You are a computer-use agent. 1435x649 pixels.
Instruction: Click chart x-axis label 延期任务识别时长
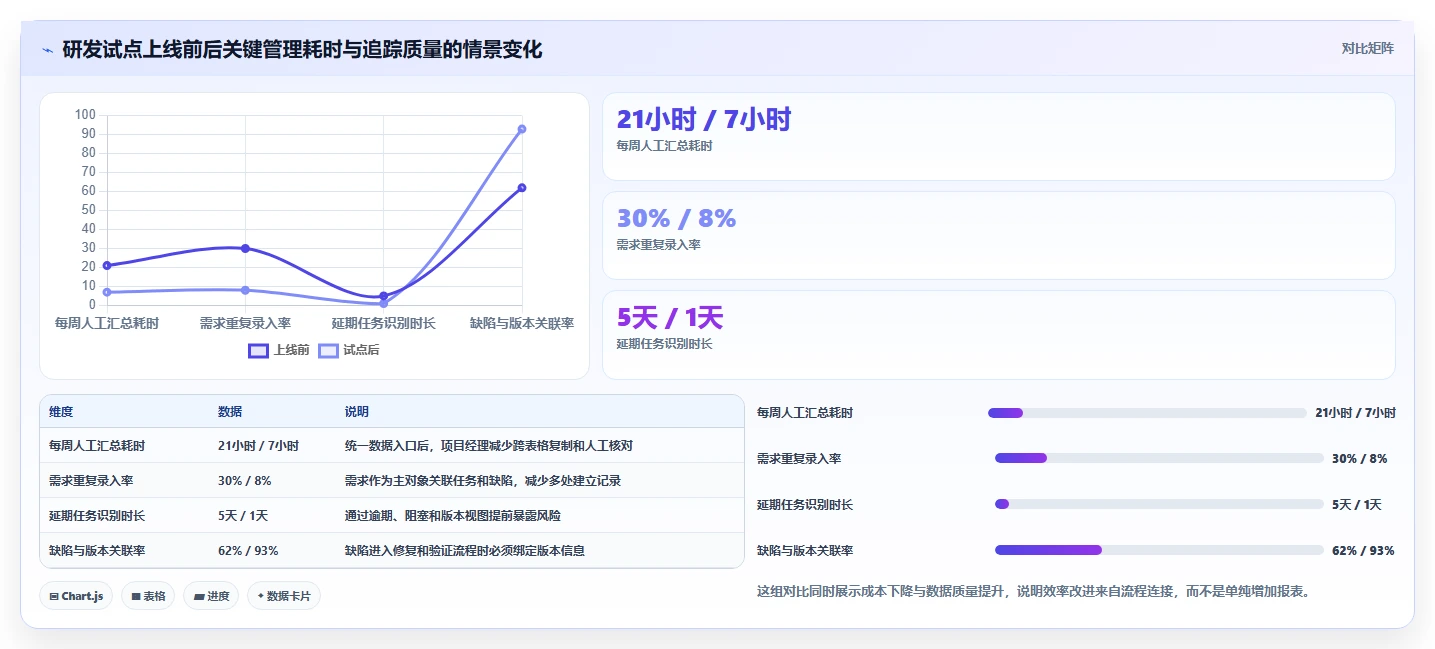tap(384, 323)
